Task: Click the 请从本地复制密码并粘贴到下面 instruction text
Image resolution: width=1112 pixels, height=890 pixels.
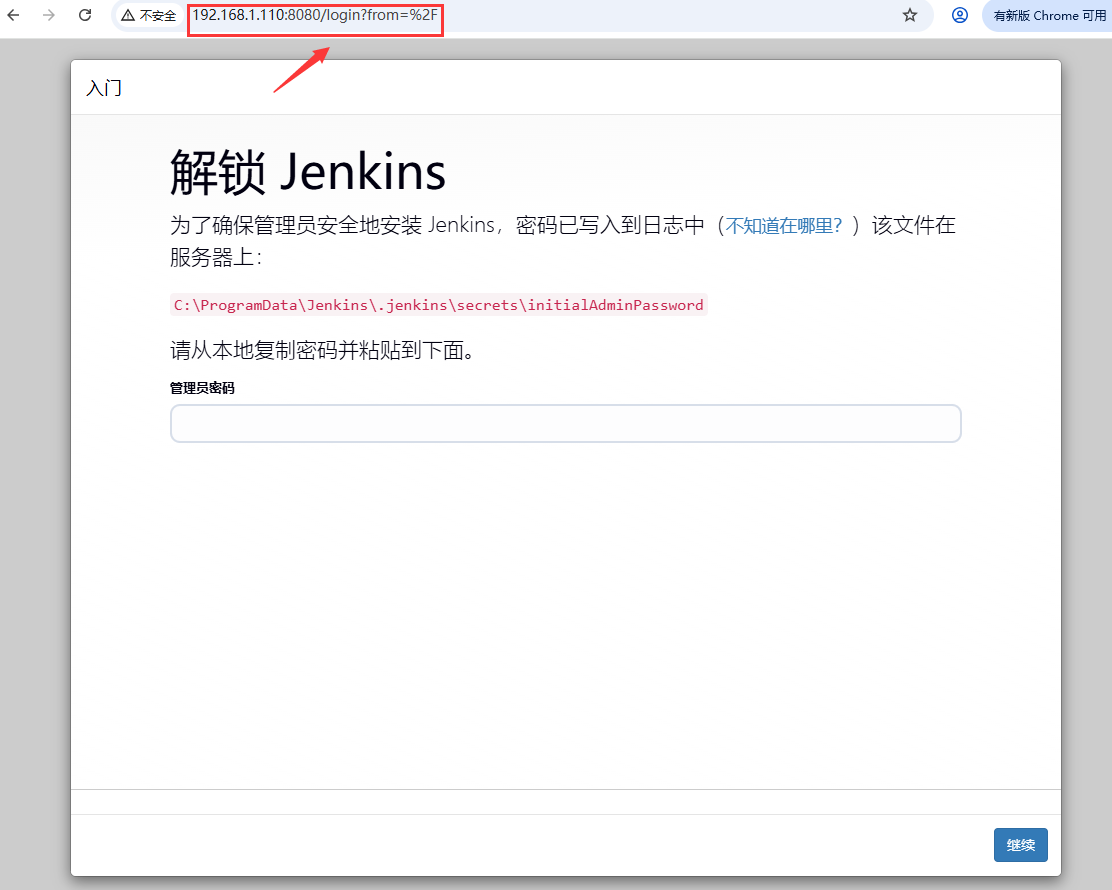Action: (322, 350)
